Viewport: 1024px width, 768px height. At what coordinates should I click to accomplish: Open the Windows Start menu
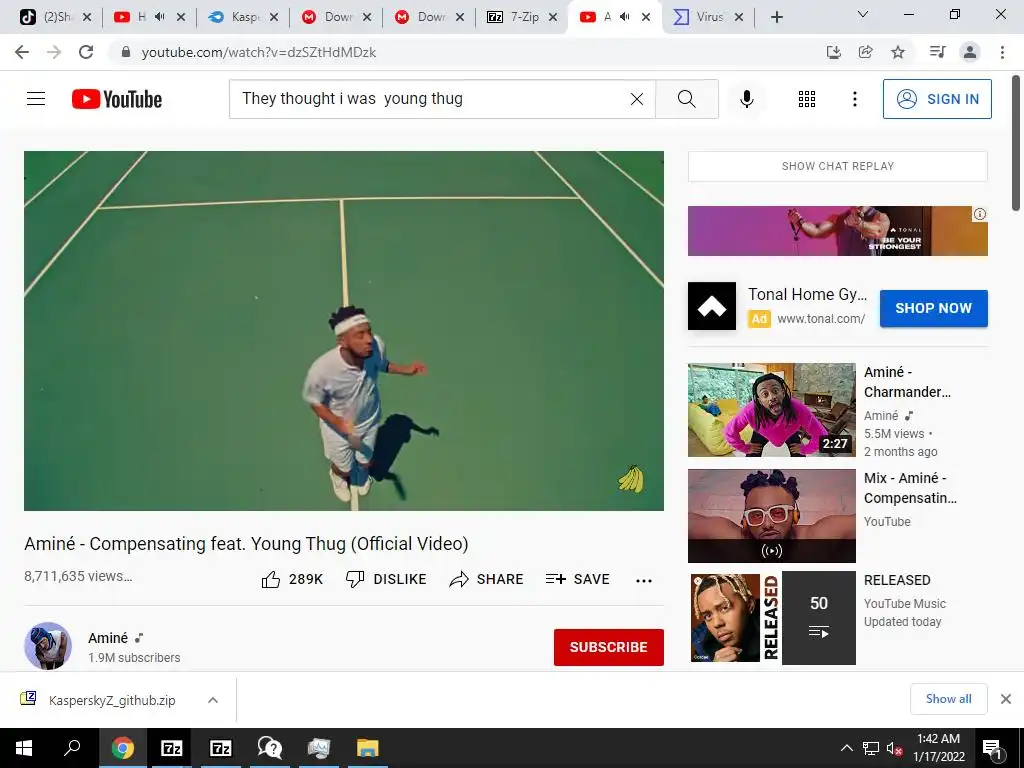(x=24, y=748)
